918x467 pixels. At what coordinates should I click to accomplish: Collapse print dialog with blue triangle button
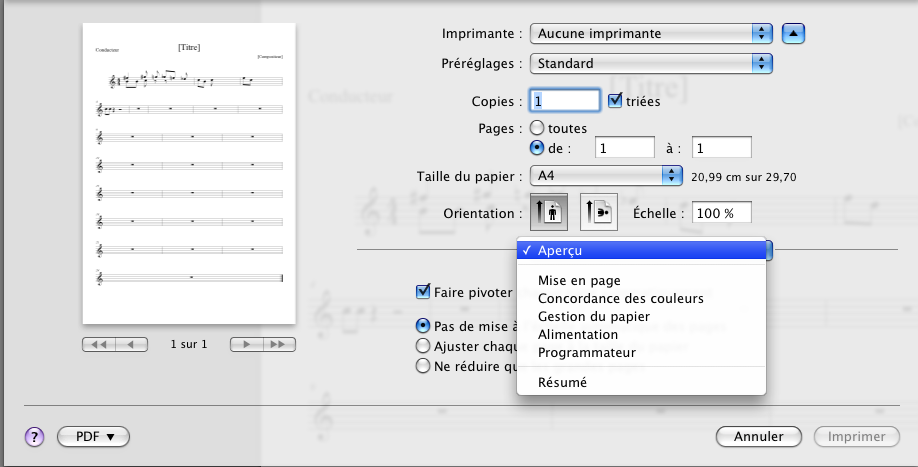coord(793,33)
